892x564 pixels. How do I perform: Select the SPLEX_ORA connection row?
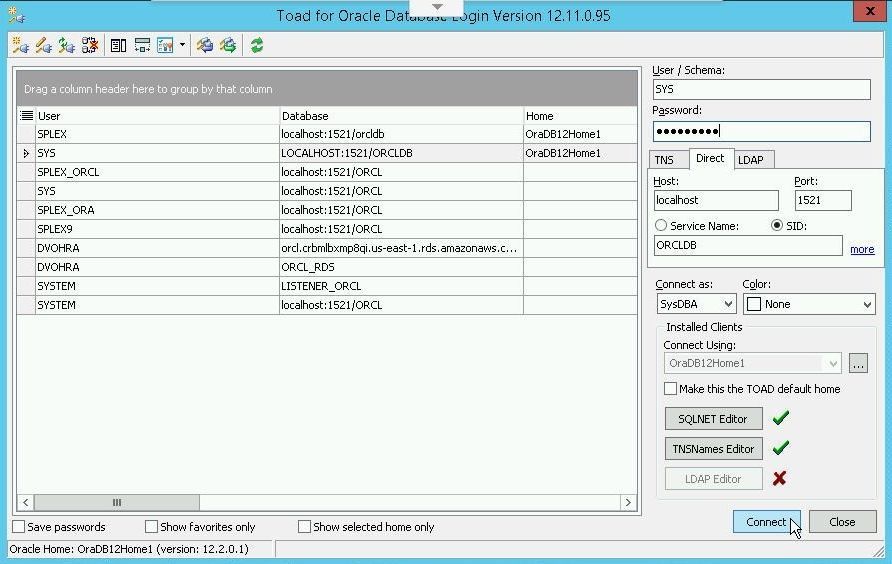point(327,210)
